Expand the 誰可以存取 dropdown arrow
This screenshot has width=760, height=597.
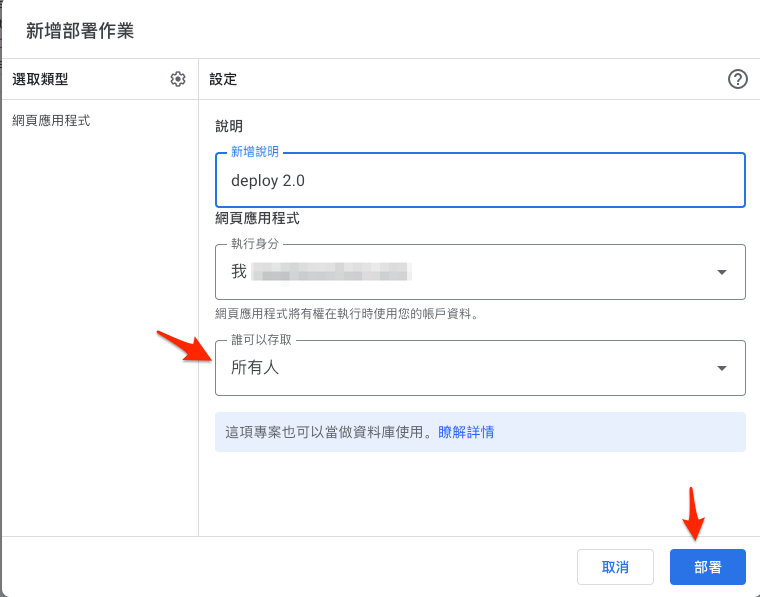coord(722,368)
